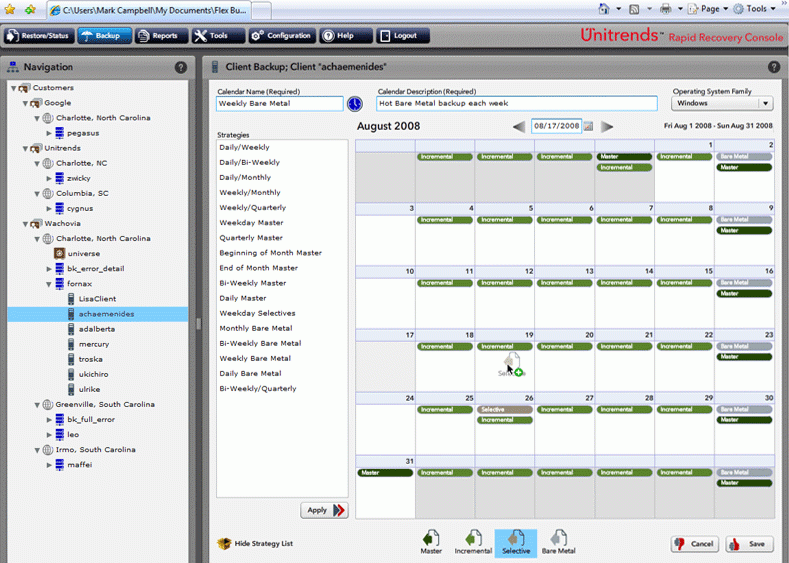The image size is (789, 563).
Task: Click the mercury client icon
Action: click(x=71, y=344)
